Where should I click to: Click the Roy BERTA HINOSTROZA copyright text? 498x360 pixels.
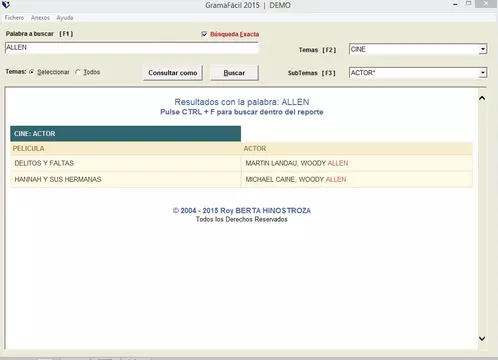[x=242, y=211]
